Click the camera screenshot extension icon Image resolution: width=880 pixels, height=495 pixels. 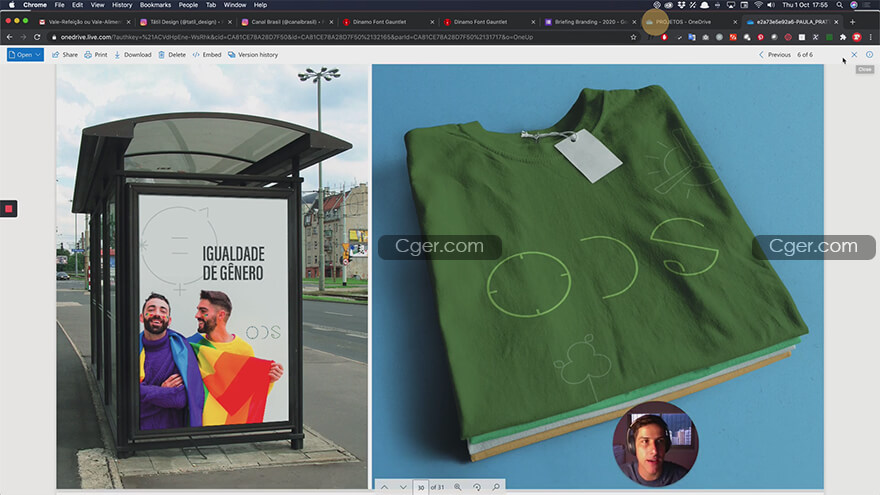click(x=705, y=37)
